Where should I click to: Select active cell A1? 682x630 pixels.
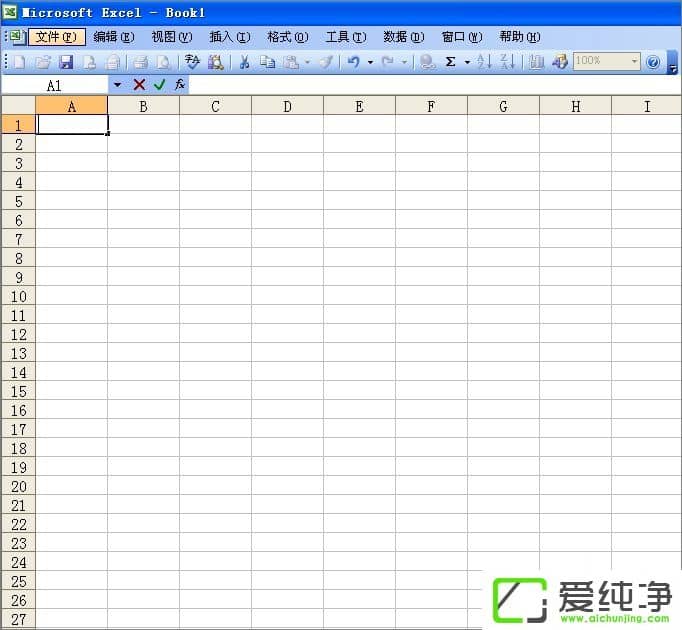click(72, 124)
